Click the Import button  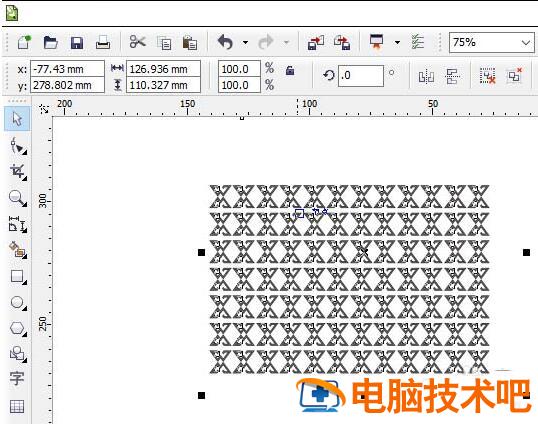(x=316, y=43)
